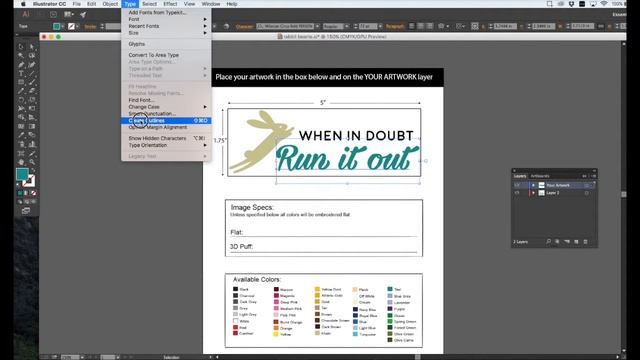Select the Rectangle tool
Viewport: 640px width, 360px height.
pyautogui.click(x=21, y=82)
